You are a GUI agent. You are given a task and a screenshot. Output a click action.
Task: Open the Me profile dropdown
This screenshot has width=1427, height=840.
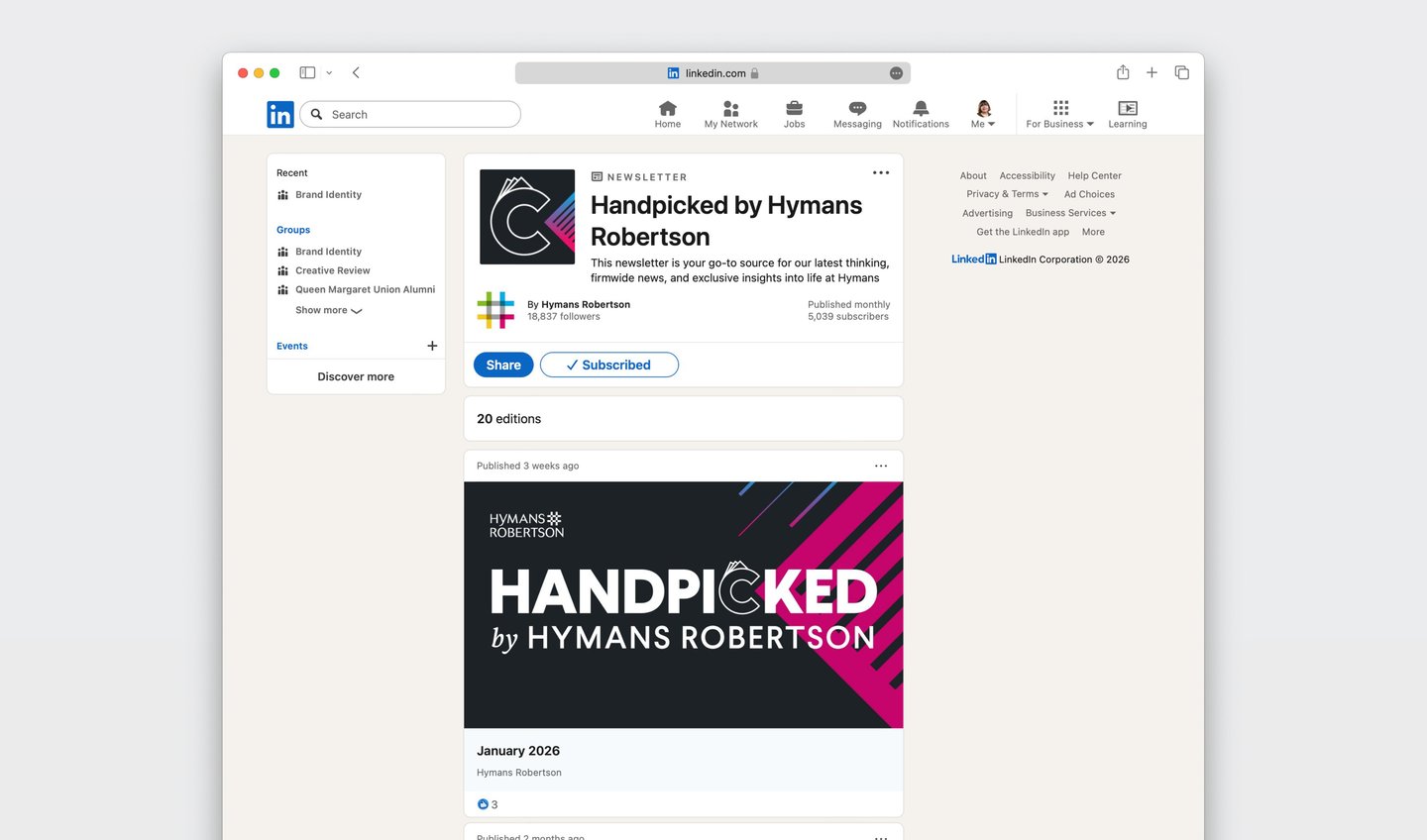coord(983,114)
